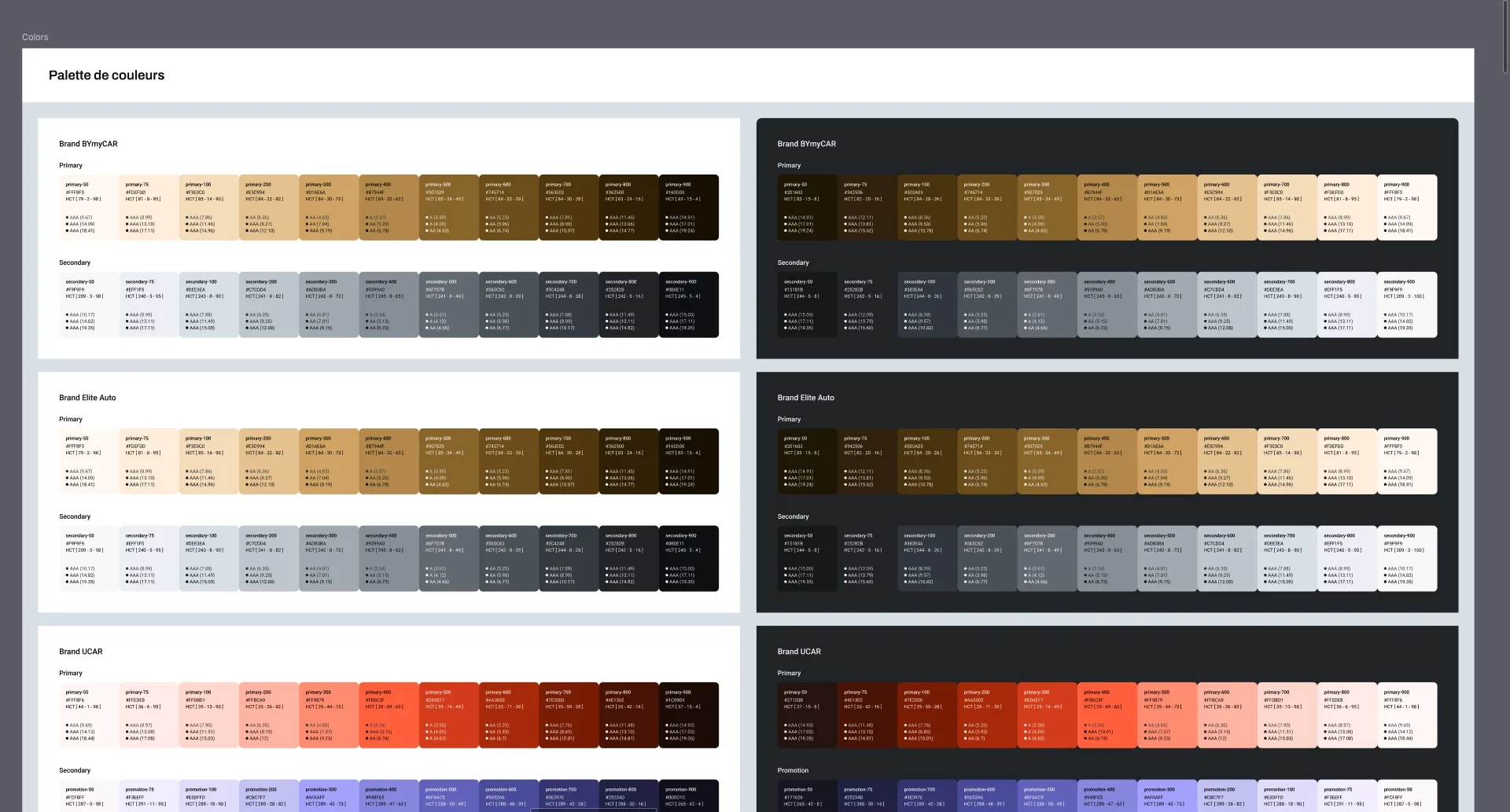This screenshot has height=812, width=1510.
Task: Click Brand BYmyCAR title in the dark panel
Action: (806, 144)
